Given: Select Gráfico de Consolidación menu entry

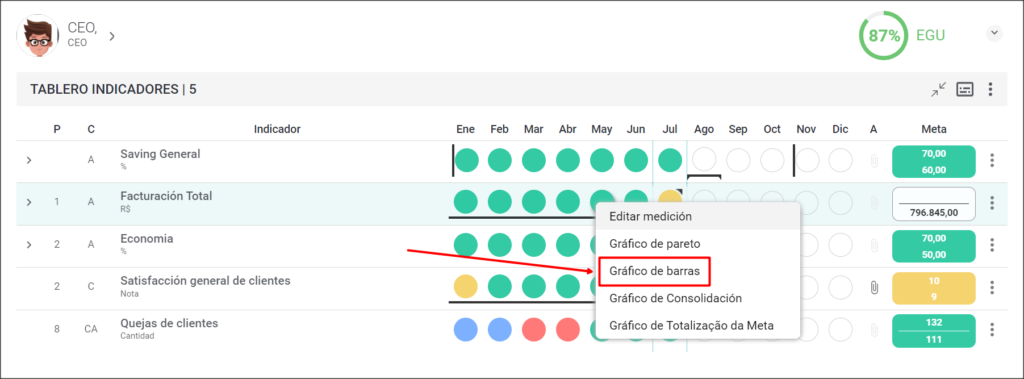Looking at the screenshot, I should [697, 298].
